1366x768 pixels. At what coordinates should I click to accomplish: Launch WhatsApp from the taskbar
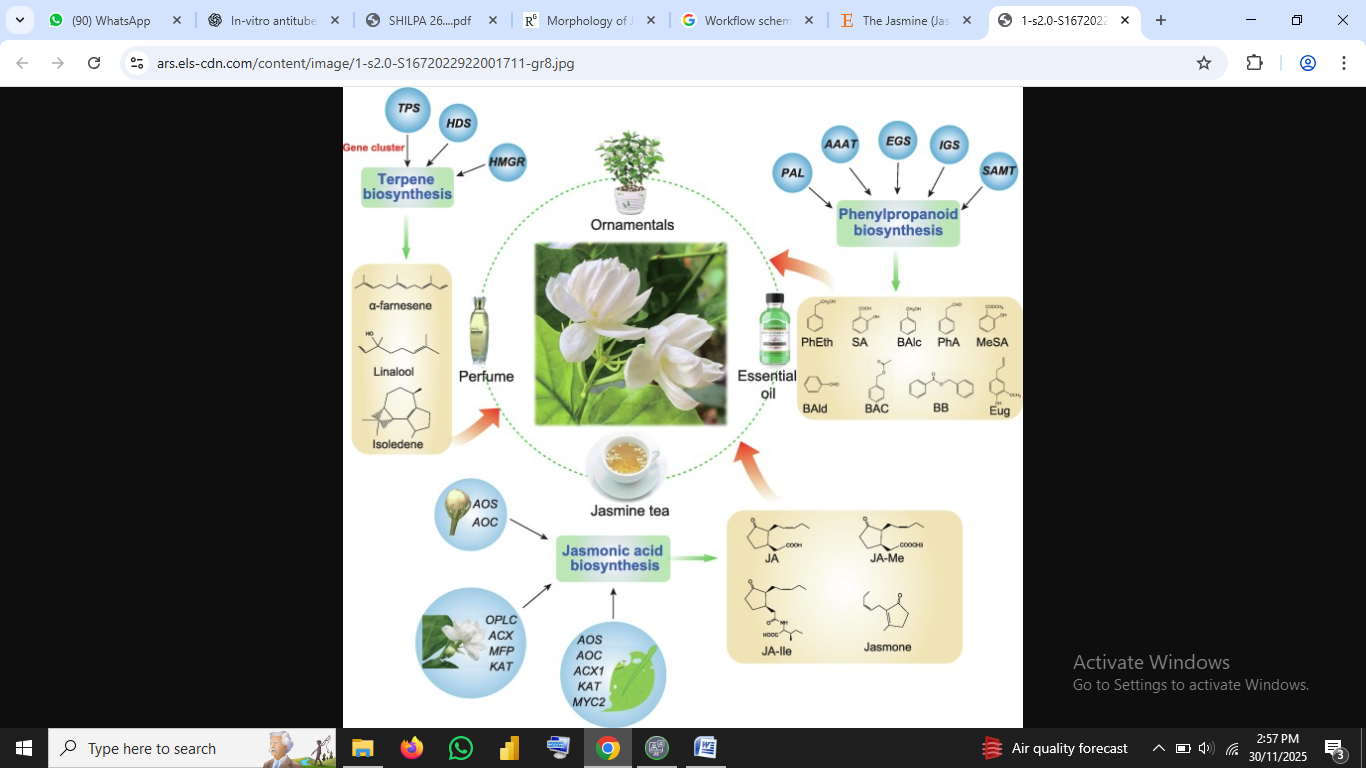click(x=460, y=748)
